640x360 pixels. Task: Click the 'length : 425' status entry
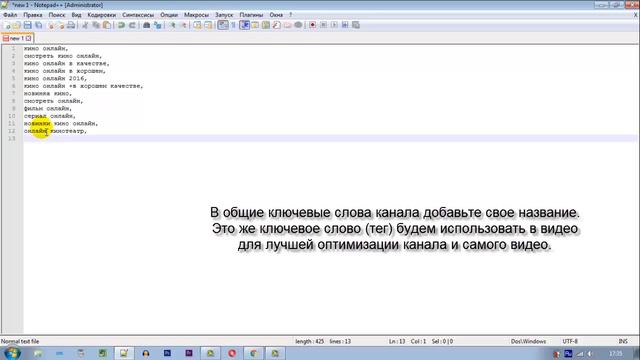309,341
